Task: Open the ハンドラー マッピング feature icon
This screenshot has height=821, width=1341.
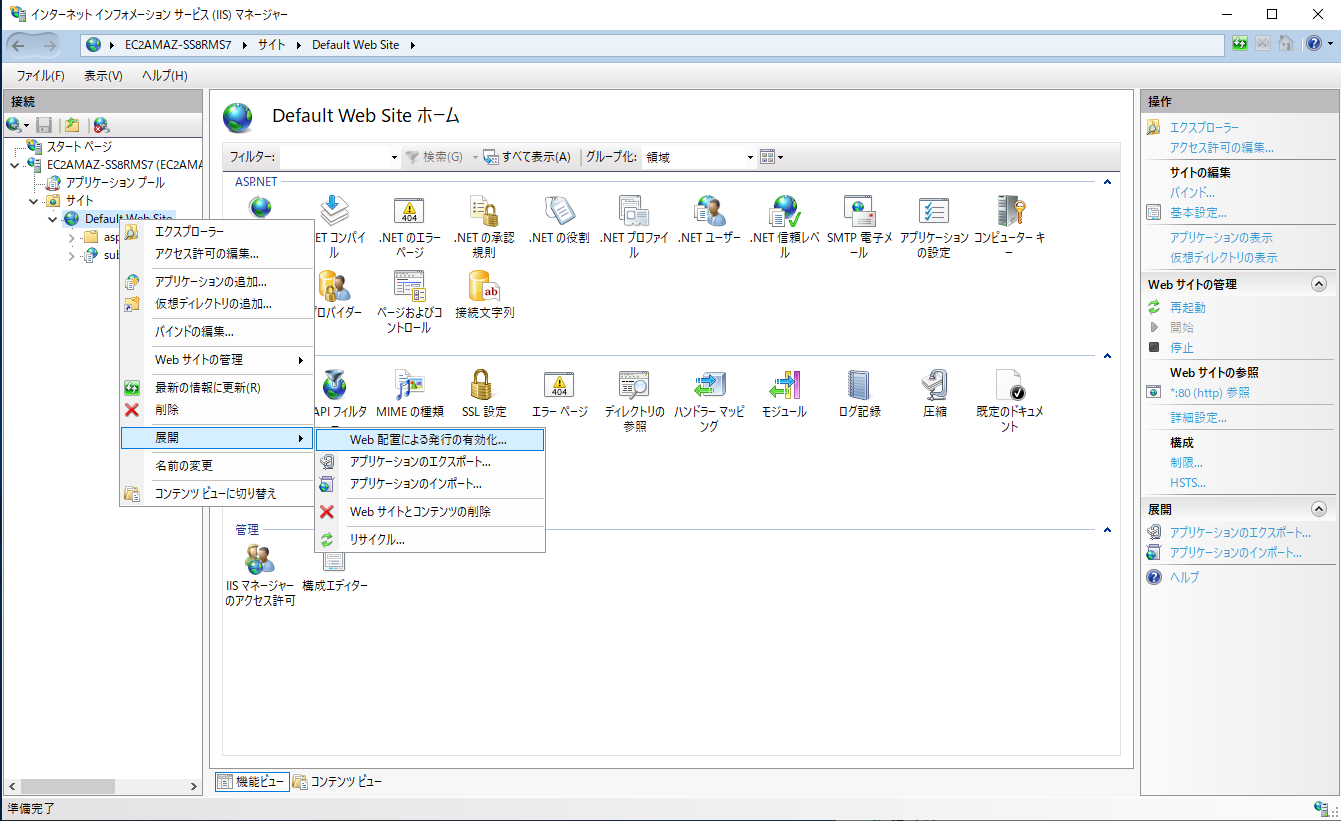Action: [x=709, y=385]
